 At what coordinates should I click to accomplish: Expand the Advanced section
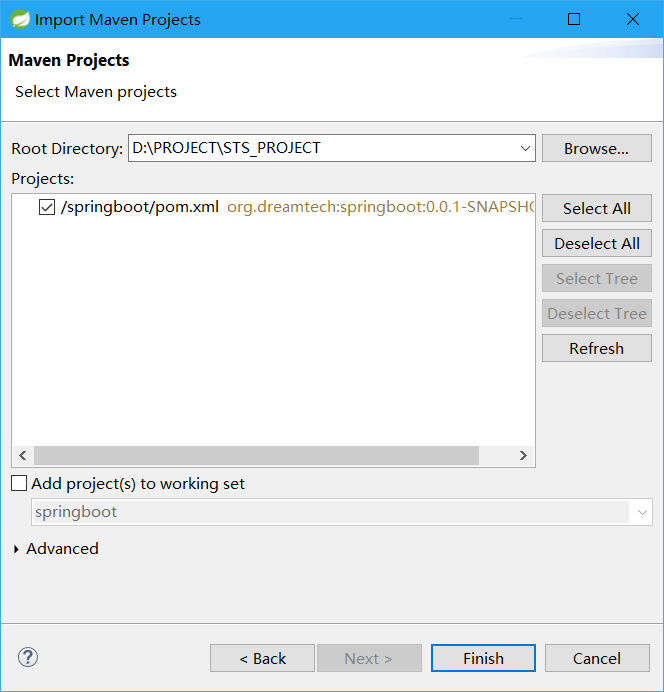(16, 549)
